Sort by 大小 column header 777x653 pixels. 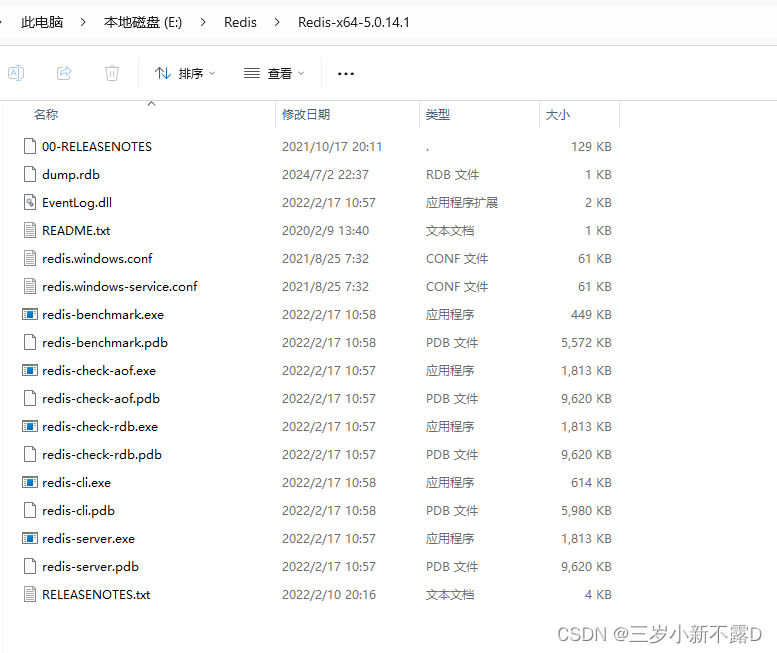[558, 115]
